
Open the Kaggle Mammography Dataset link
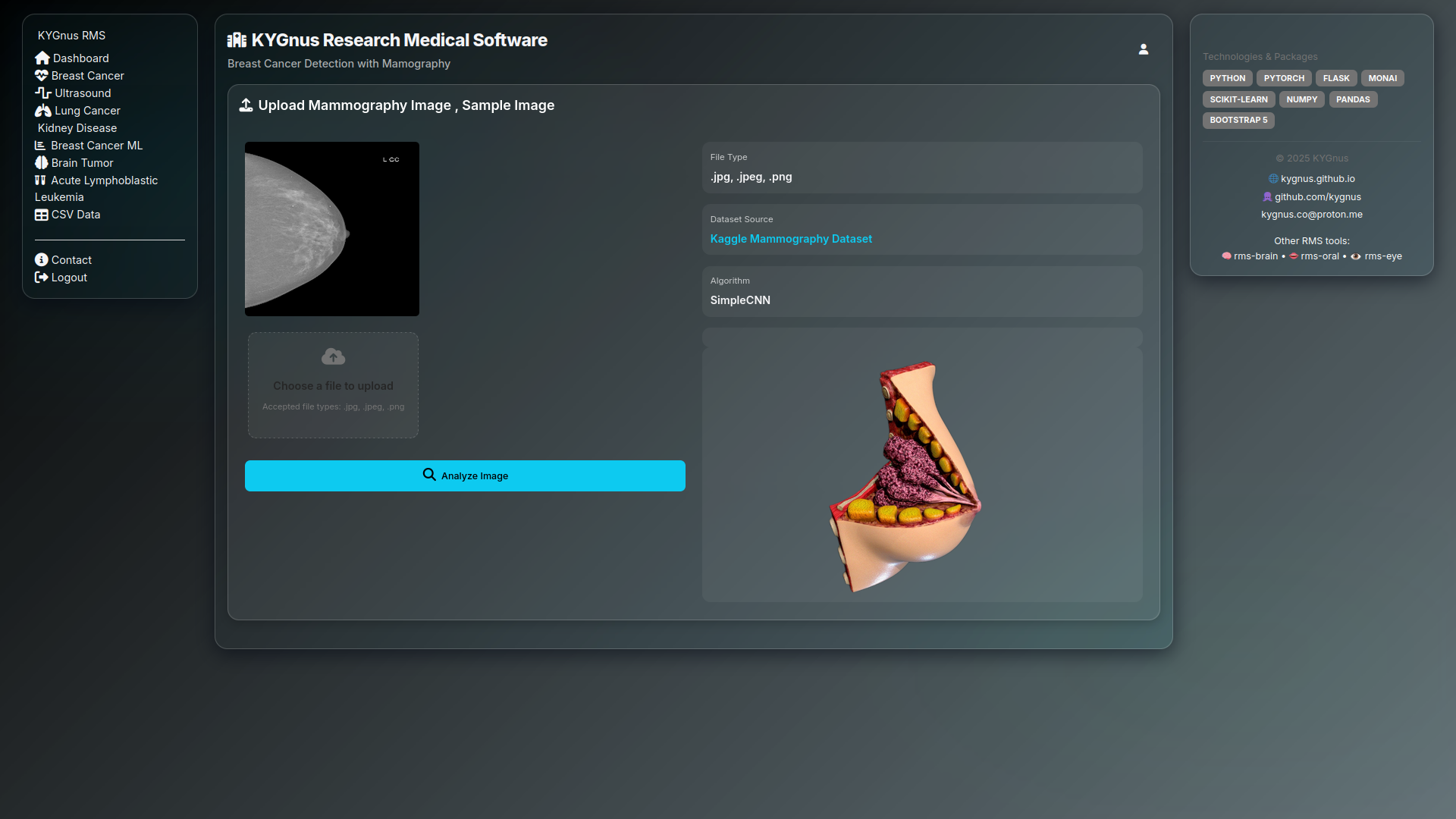tap(791, 239)
